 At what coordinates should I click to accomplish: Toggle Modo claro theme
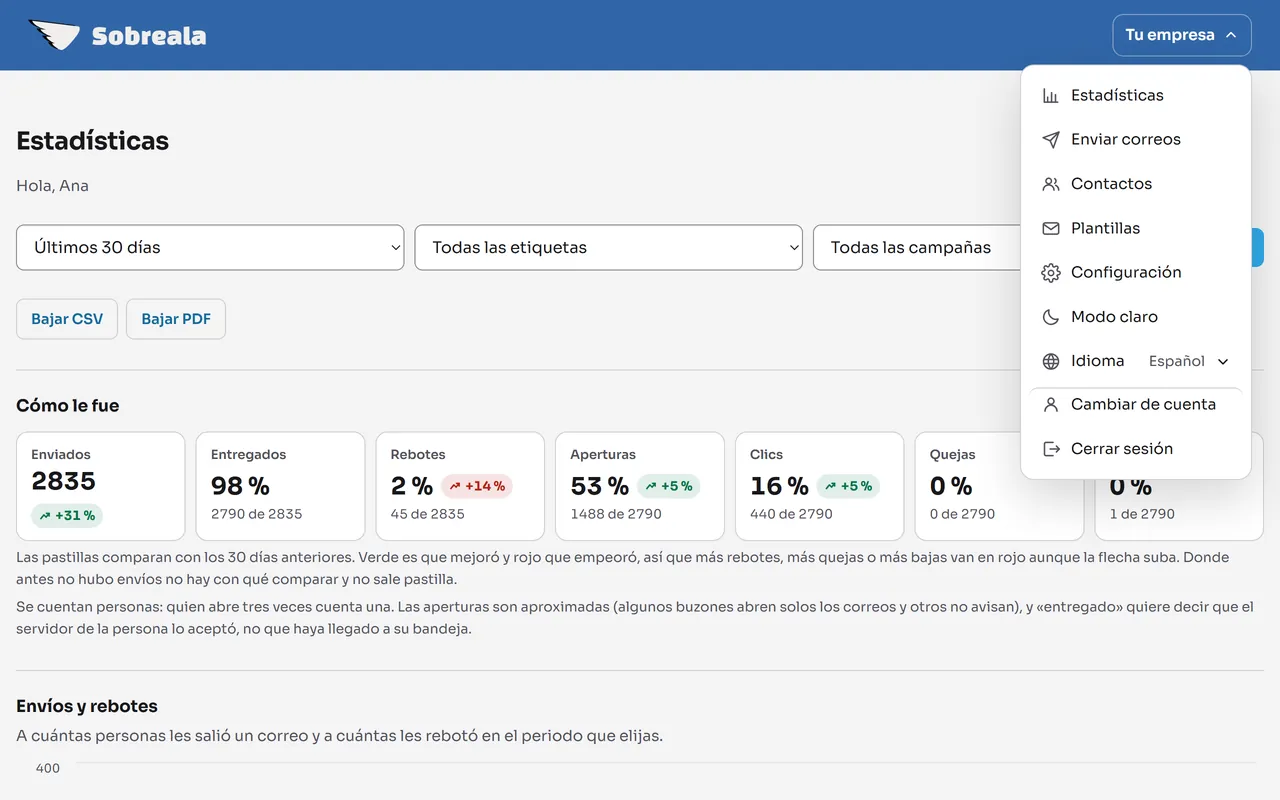click(1136, 317)
